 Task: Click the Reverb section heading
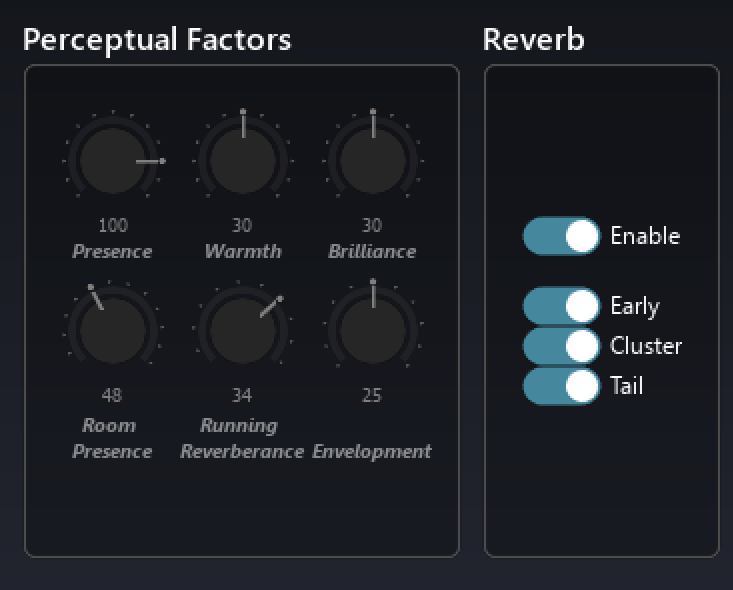[533, 40]
